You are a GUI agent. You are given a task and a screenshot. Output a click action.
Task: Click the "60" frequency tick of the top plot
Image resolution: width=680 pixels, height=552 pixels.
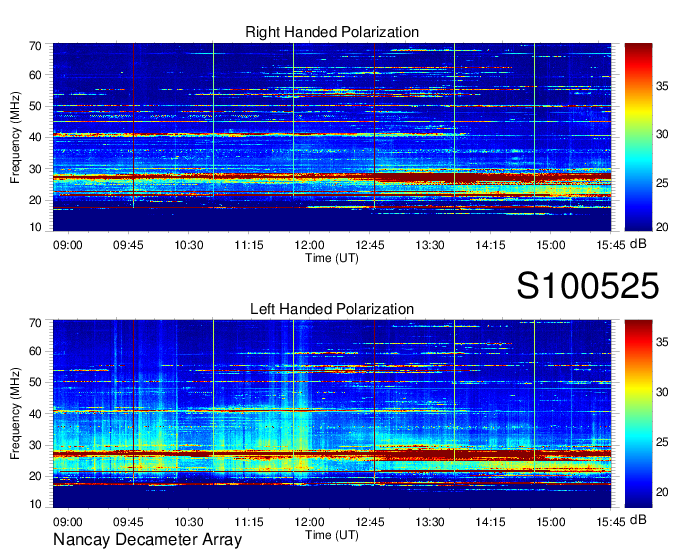coord(35,75)
